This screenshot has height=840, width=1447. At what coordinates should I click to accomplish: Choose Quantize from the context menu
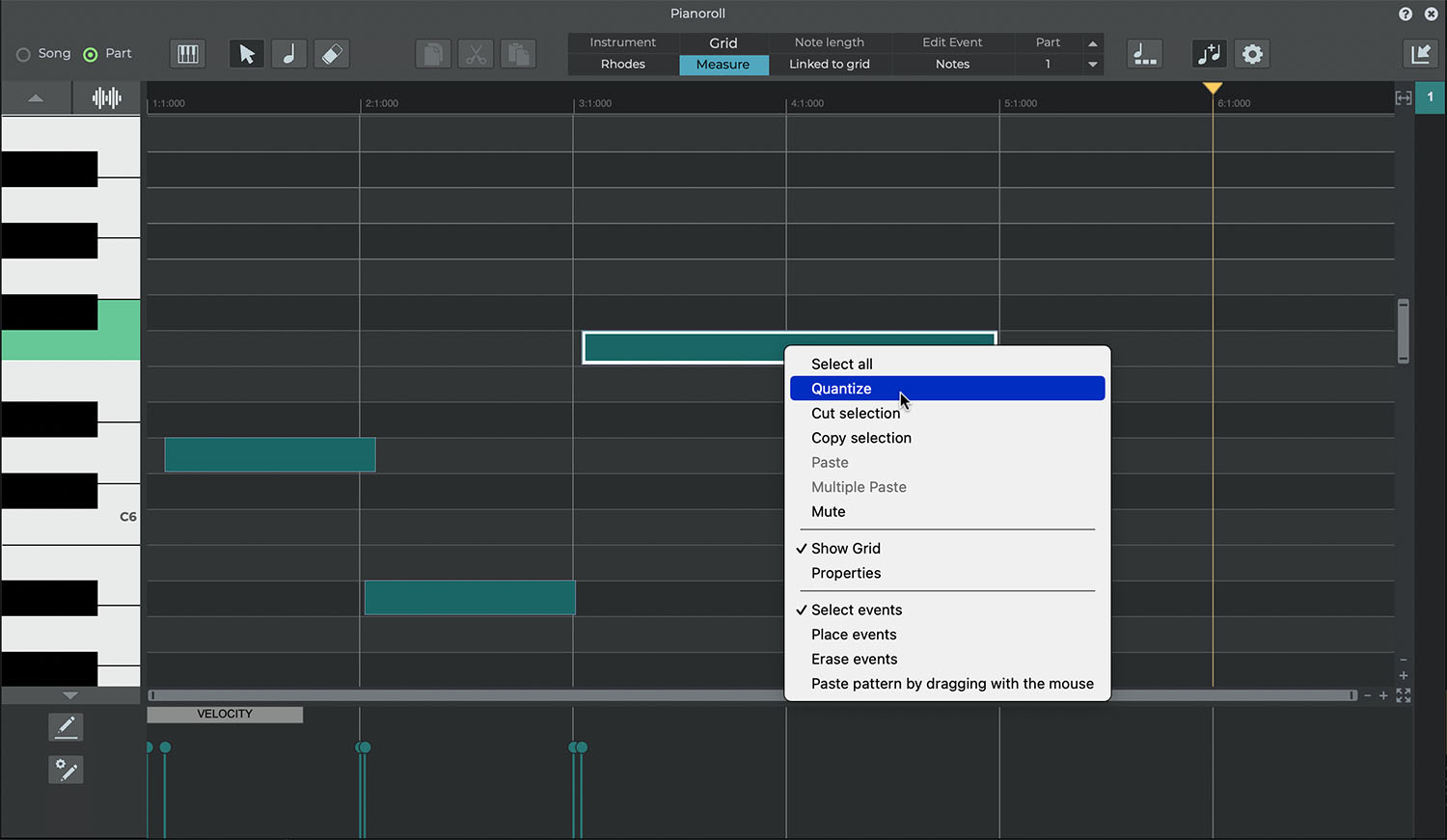click(841, 389)
